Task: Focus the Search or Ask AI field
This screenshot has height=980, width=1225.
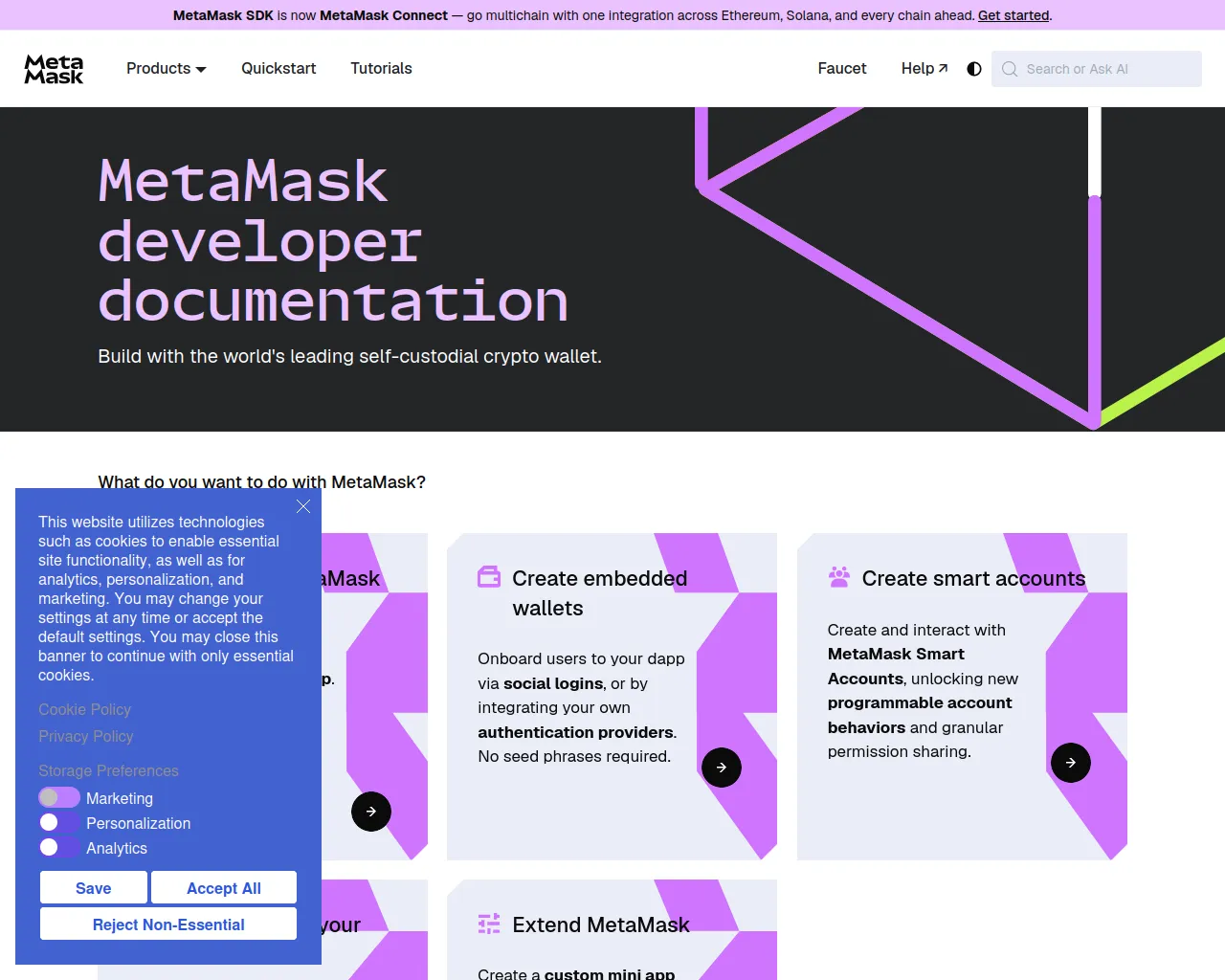Action: tap(1097, 69)
